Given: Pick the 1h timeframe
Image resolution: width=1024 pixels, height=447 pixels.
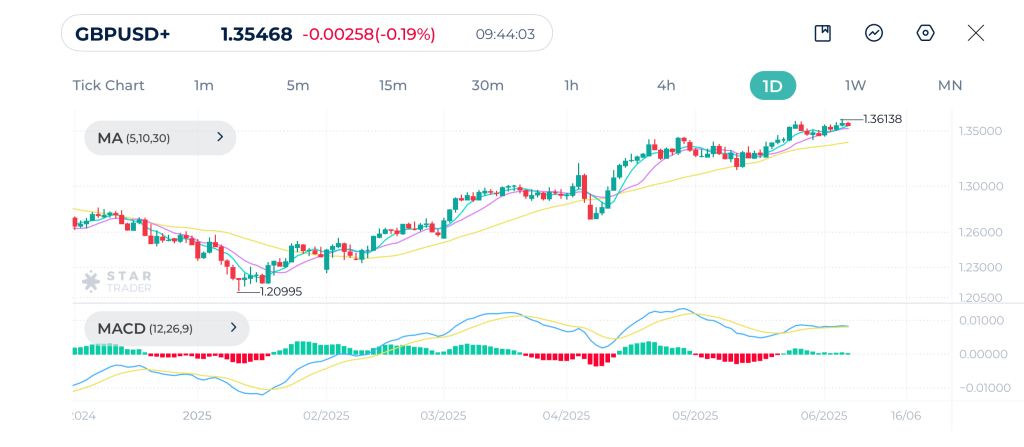Looking at the screenshot, I should tap(571, 85).
